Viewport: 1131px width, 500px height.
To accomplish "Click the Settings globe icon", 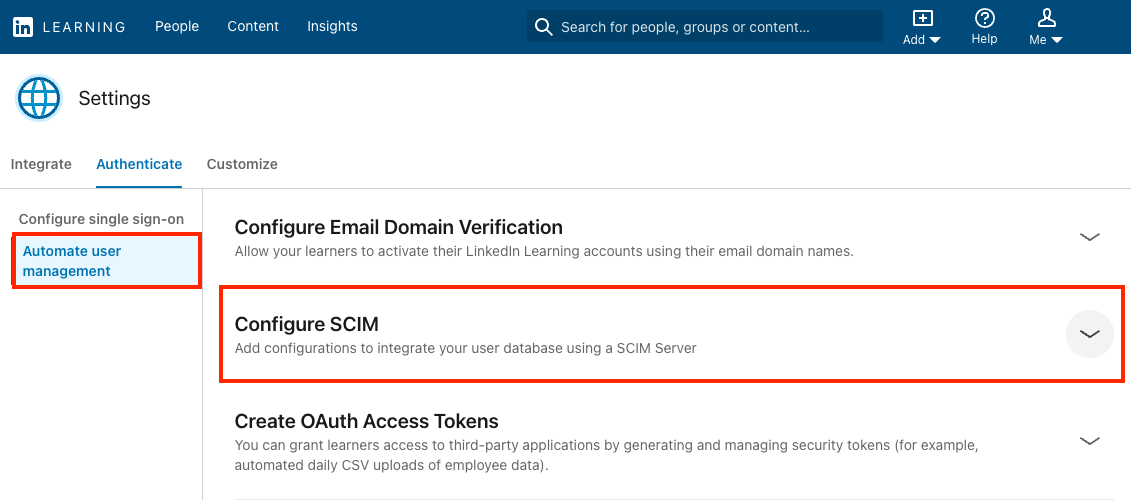I will 39,98.
